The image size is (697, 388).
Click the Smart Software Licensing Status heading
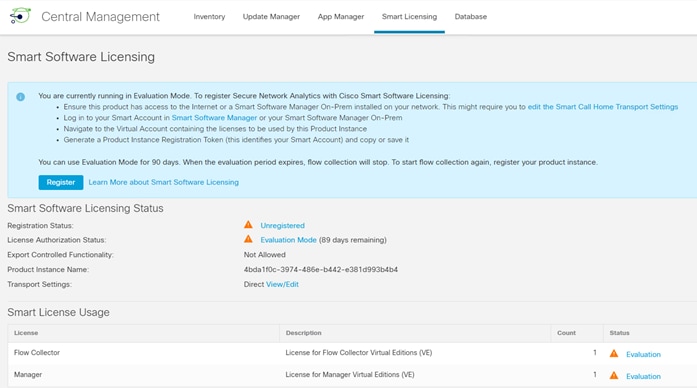[85, 208]
